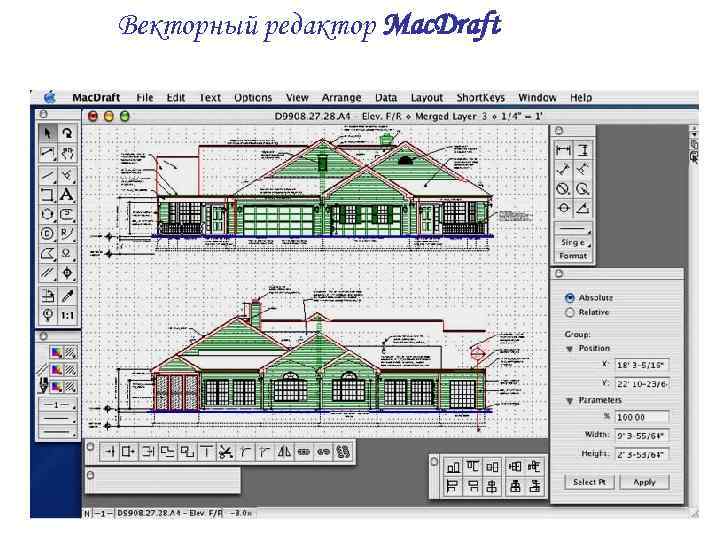720x540 pixels.
Task: Open the Edit menu
Action: pyautogui.click(x=176, y=98)
